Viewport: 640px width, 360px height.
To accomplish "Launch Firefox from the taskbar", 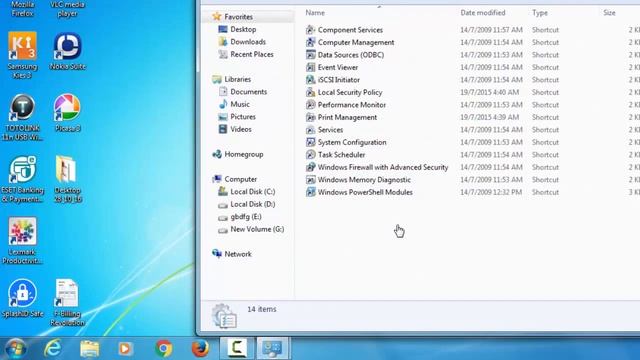I will 200,349.
